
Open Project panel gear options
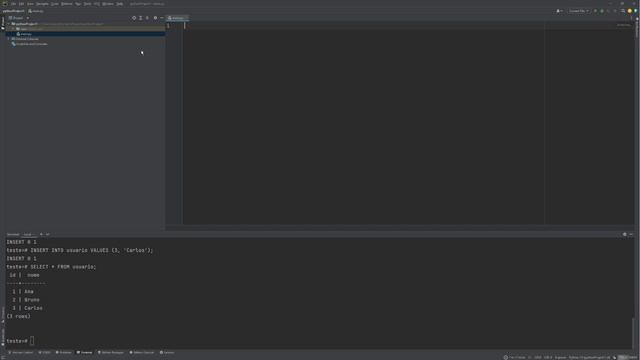[x=155, y=18]
